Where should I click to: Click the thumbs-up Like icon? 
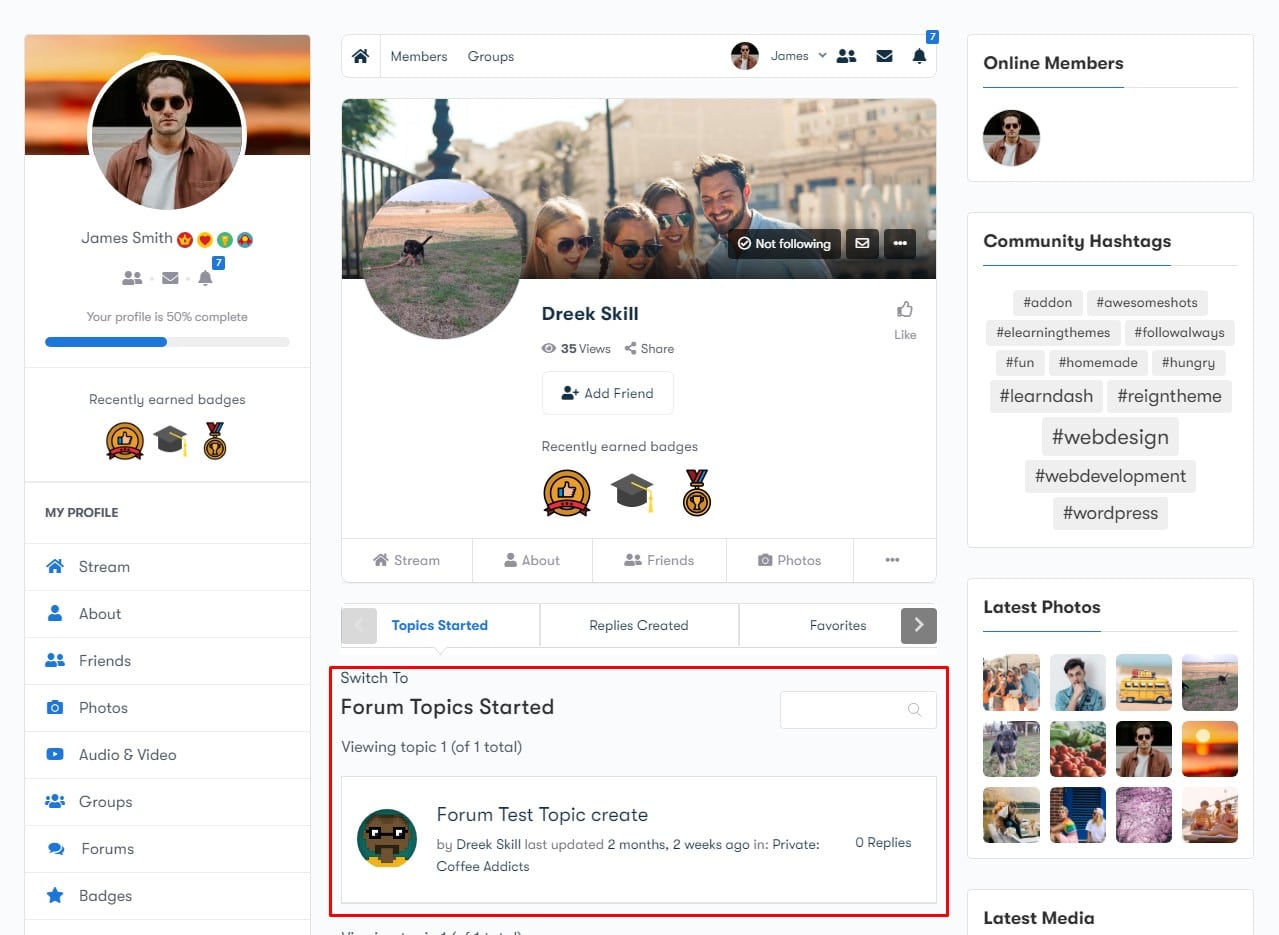905,309
